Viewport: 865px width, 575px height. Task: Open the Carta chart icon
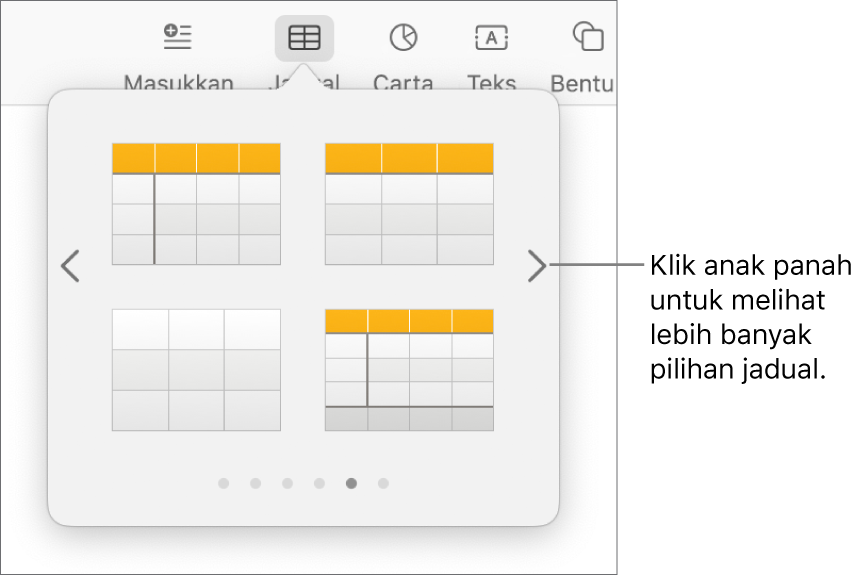point(403,38)
